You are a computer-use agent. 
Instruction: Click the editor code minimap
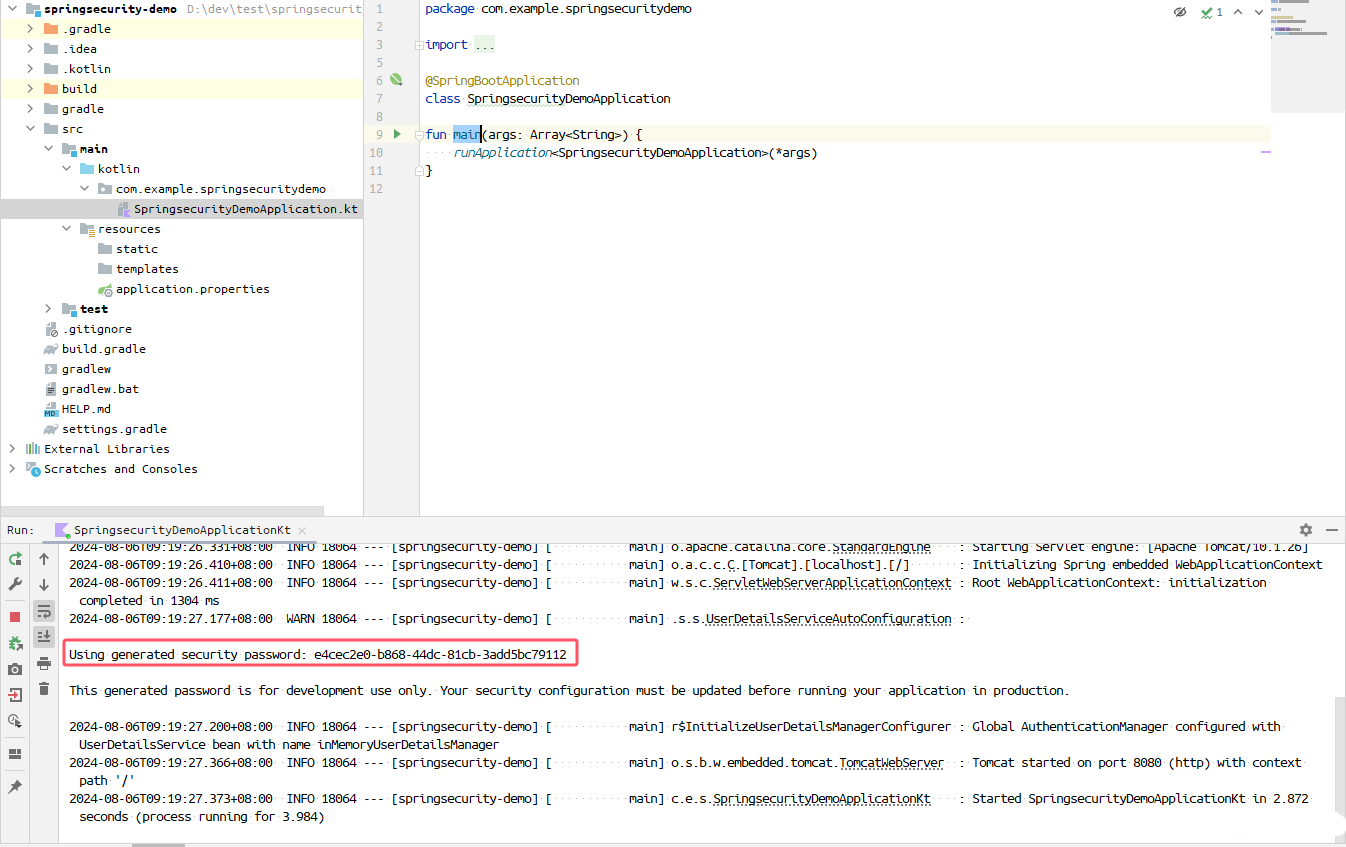(x=1307, y=56)
